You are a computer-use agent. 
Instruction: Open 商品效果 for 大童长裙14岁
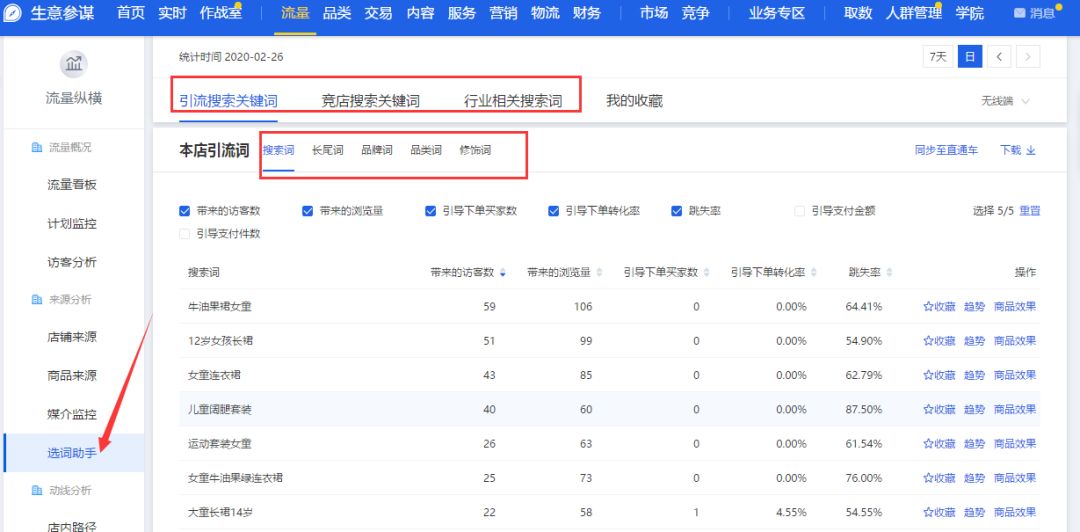[1015, 513]
